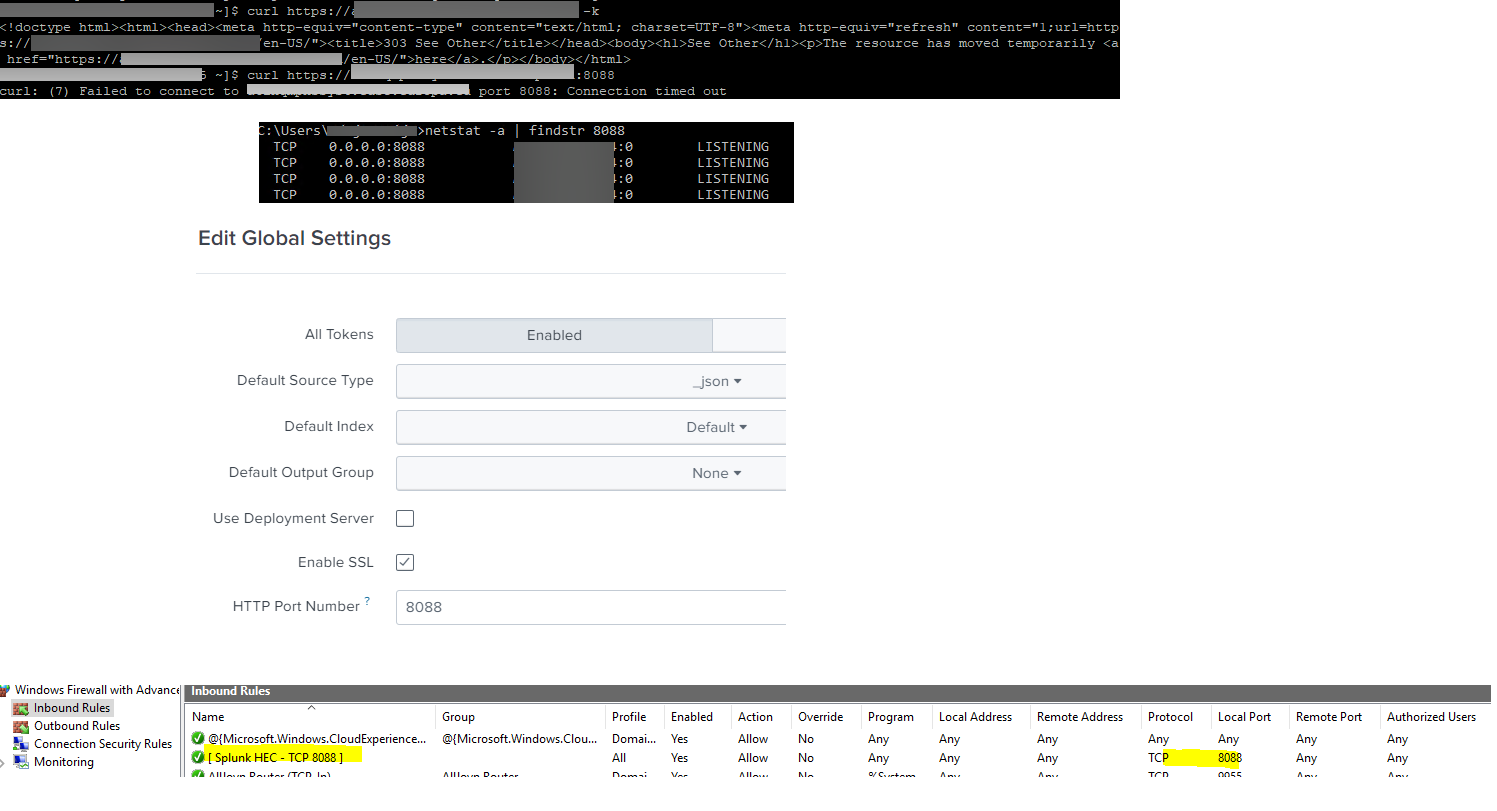
Task: Sort rules by the Protocol column header
Action: coord(1170,717)
